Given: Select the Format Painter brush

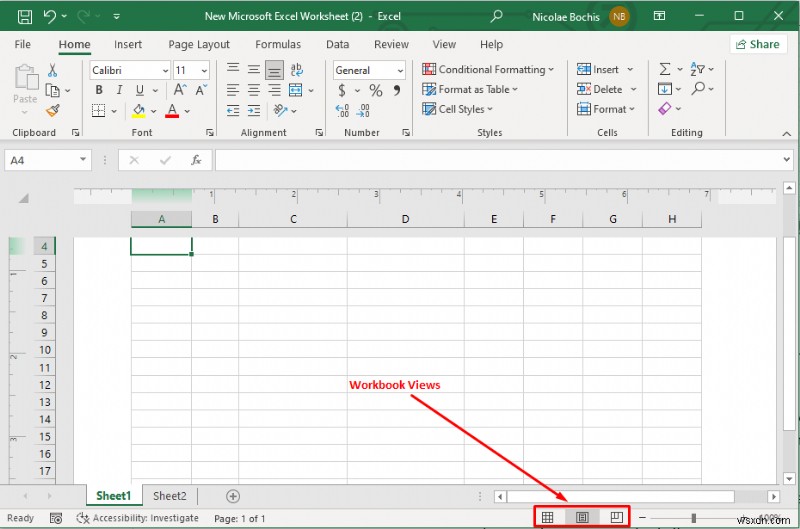Looking at the screenshot, I should [x=53, y=110].
